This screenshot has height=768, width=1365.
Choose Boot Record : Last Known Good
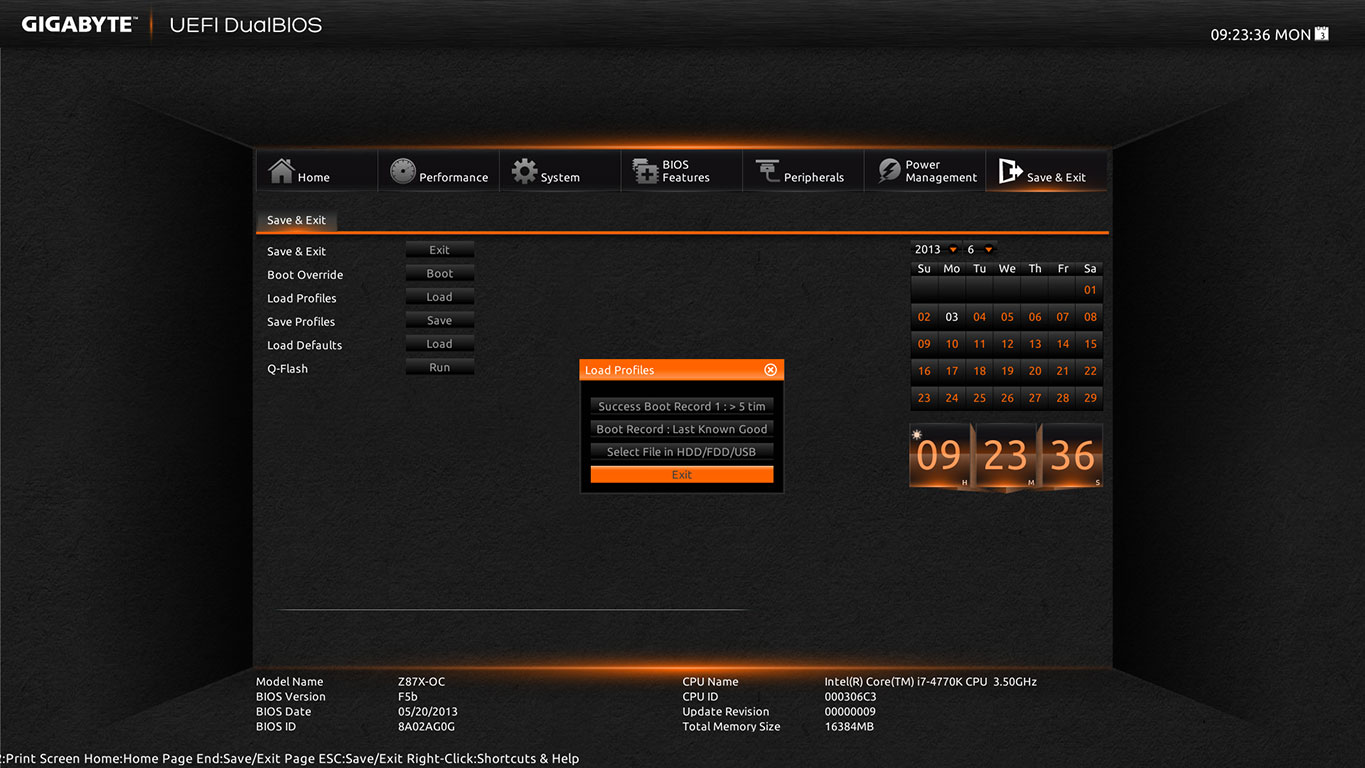pyautogui.click(x=682, y=429)
